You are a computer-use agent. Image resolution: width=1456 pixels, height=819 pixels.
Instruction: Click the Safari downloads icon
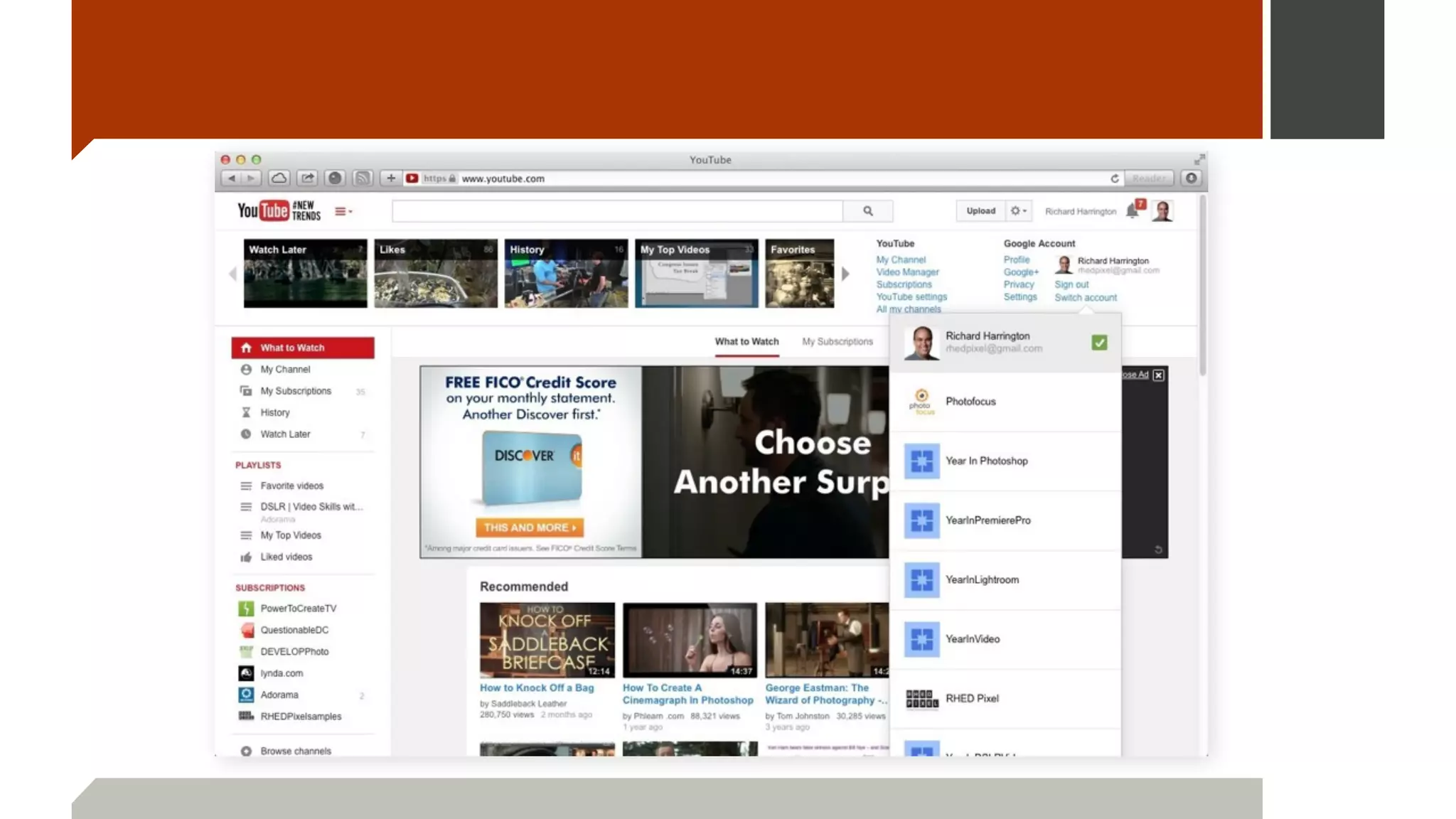(1191, 178)
